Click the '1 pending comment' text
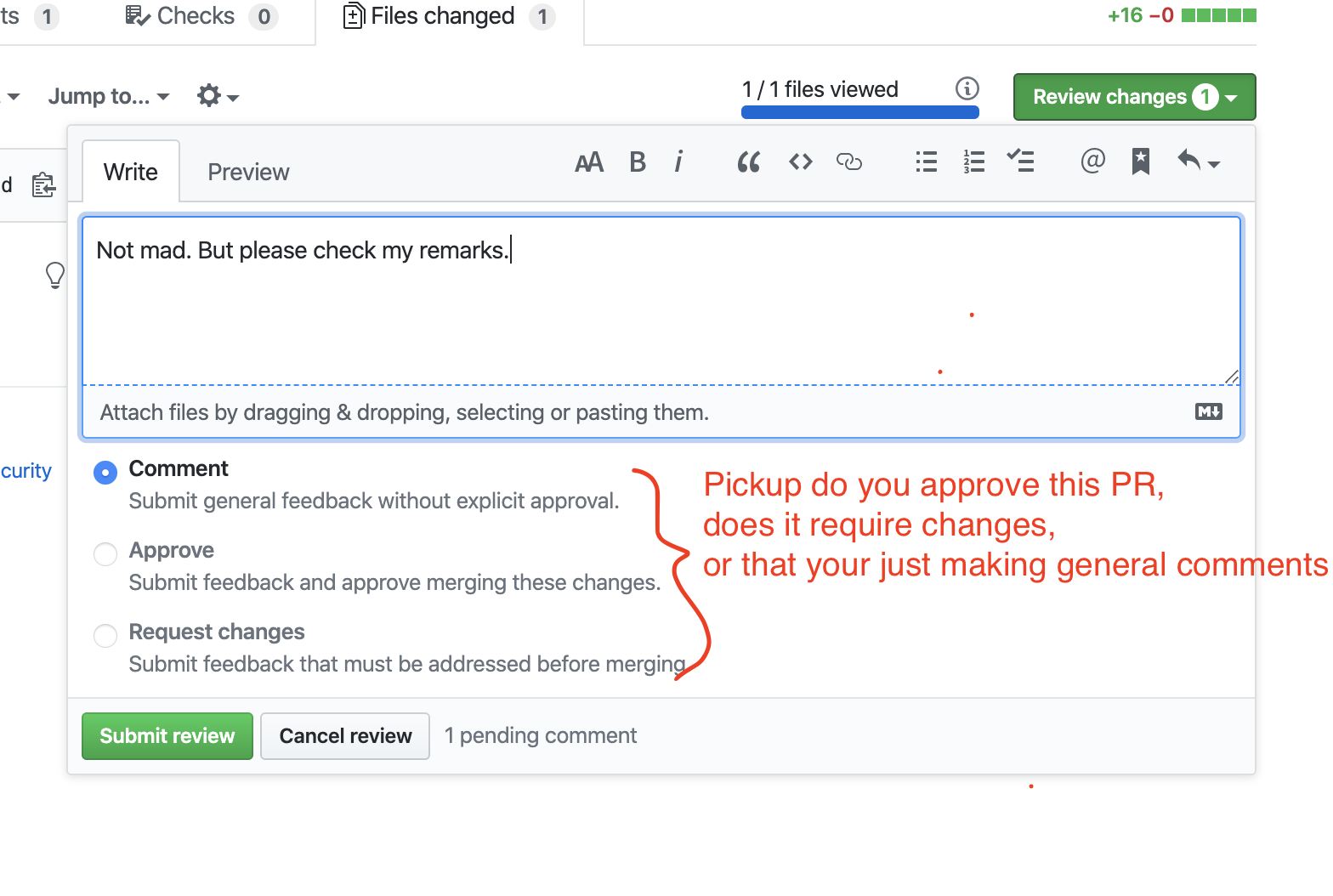Viewport: 1333px width, 896px height. (x=541, y=736)
